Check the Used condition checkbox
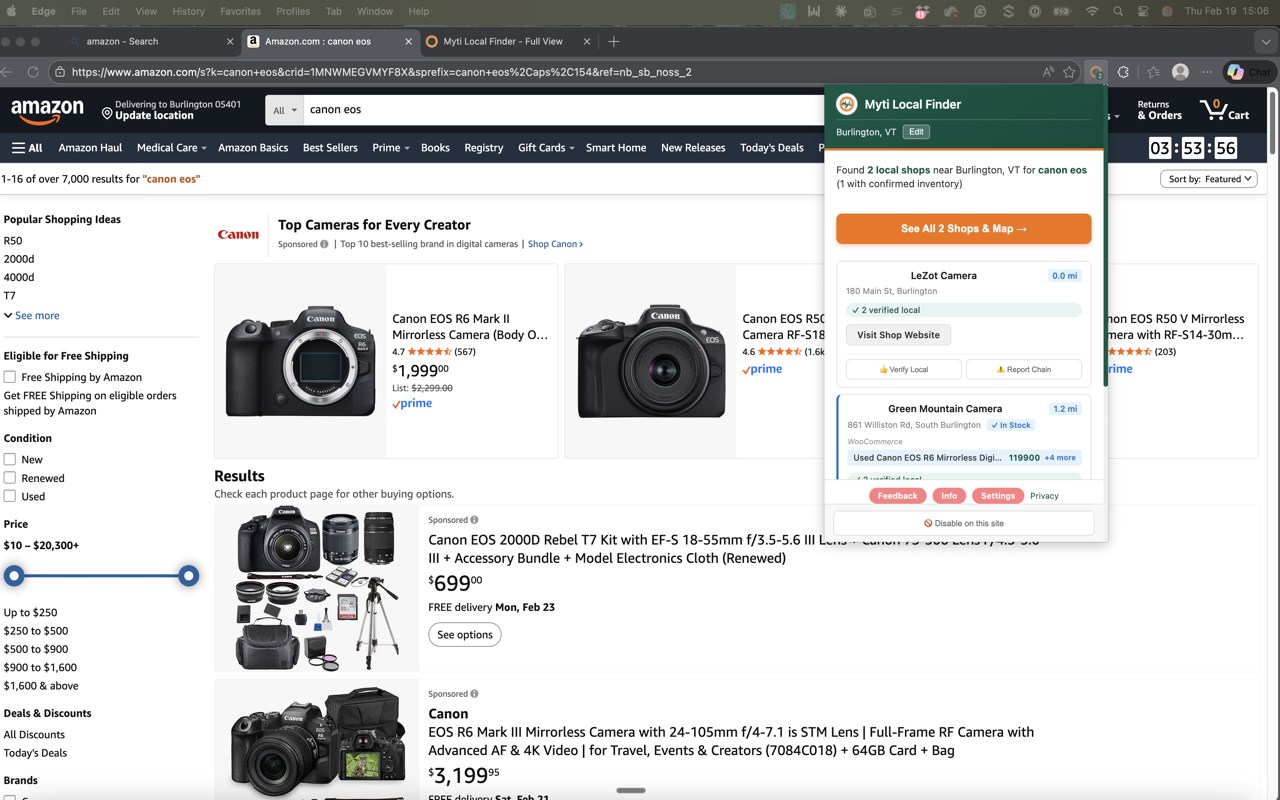 pos(10,496)
